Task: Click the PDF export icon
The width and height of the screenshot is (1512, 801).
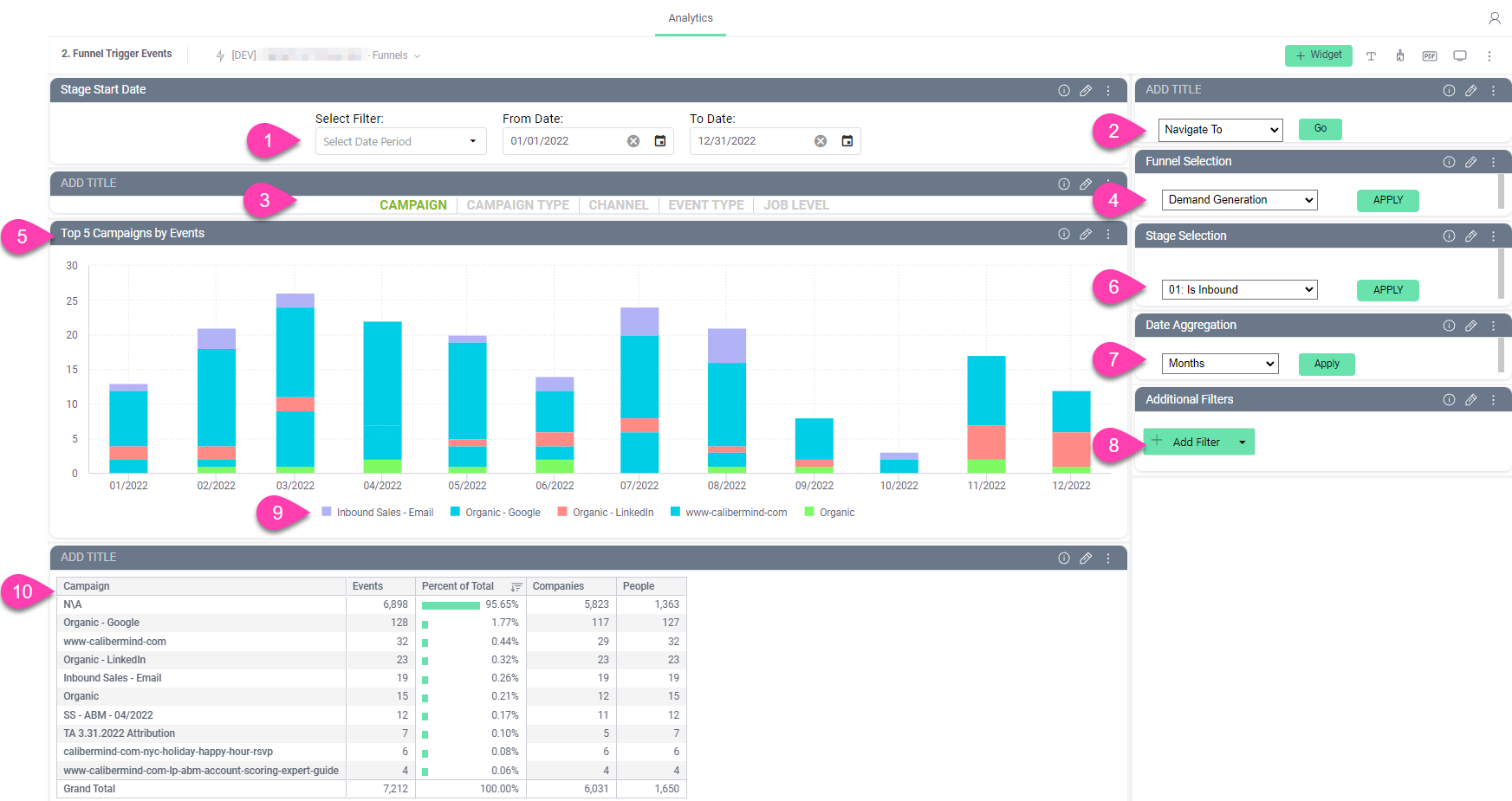Action: pyautogui.click(x=1430, y=56)
